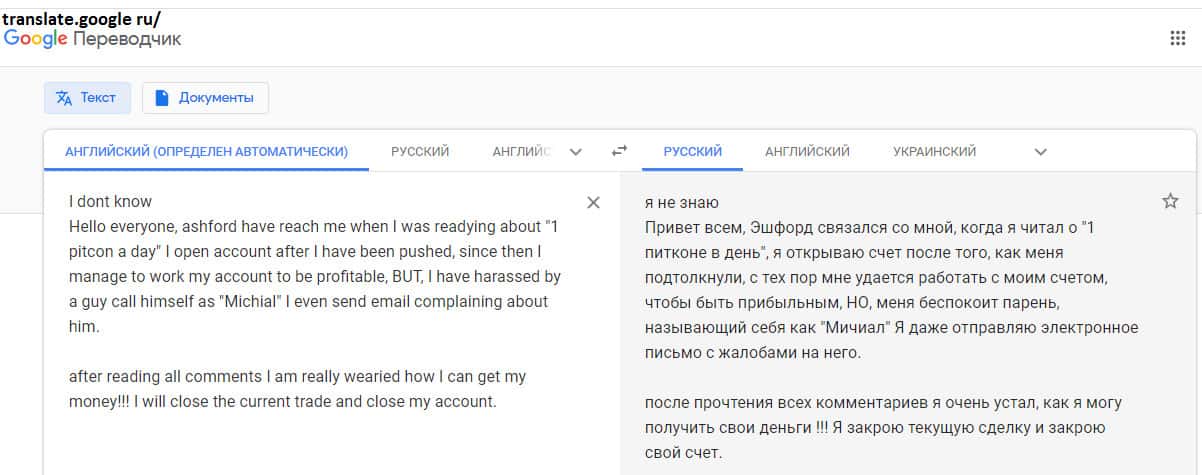Click the translate icon in Текст button

[64, 98]
